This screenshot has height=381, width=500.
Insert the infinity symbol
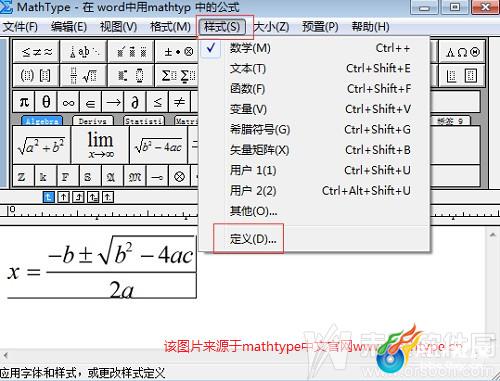click(68, 102)
